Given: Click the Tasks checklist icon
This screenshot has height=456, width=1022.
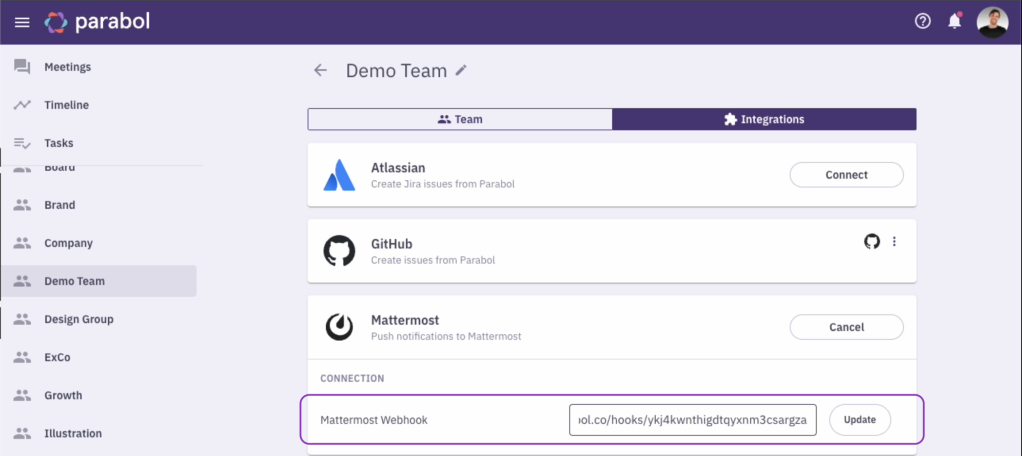Looking at the screenshot, I should click(22, 143).
